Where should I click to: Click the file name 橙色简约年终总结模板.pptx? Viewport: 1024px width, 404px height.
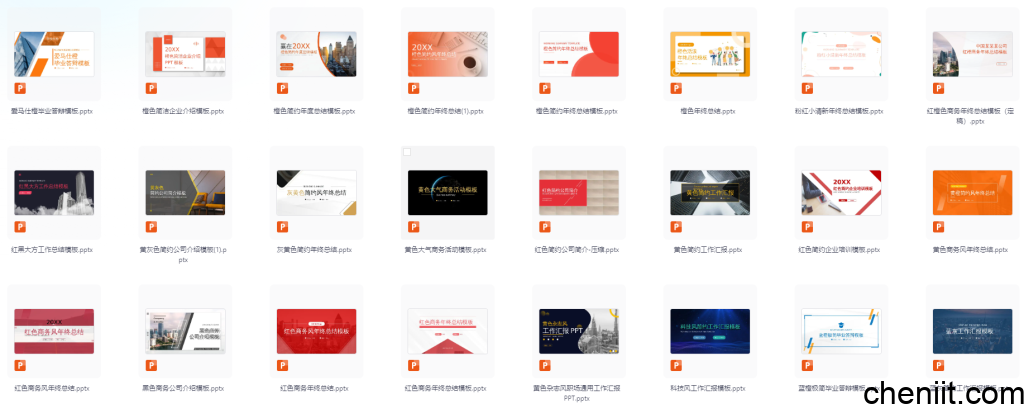tap(577, 111)
